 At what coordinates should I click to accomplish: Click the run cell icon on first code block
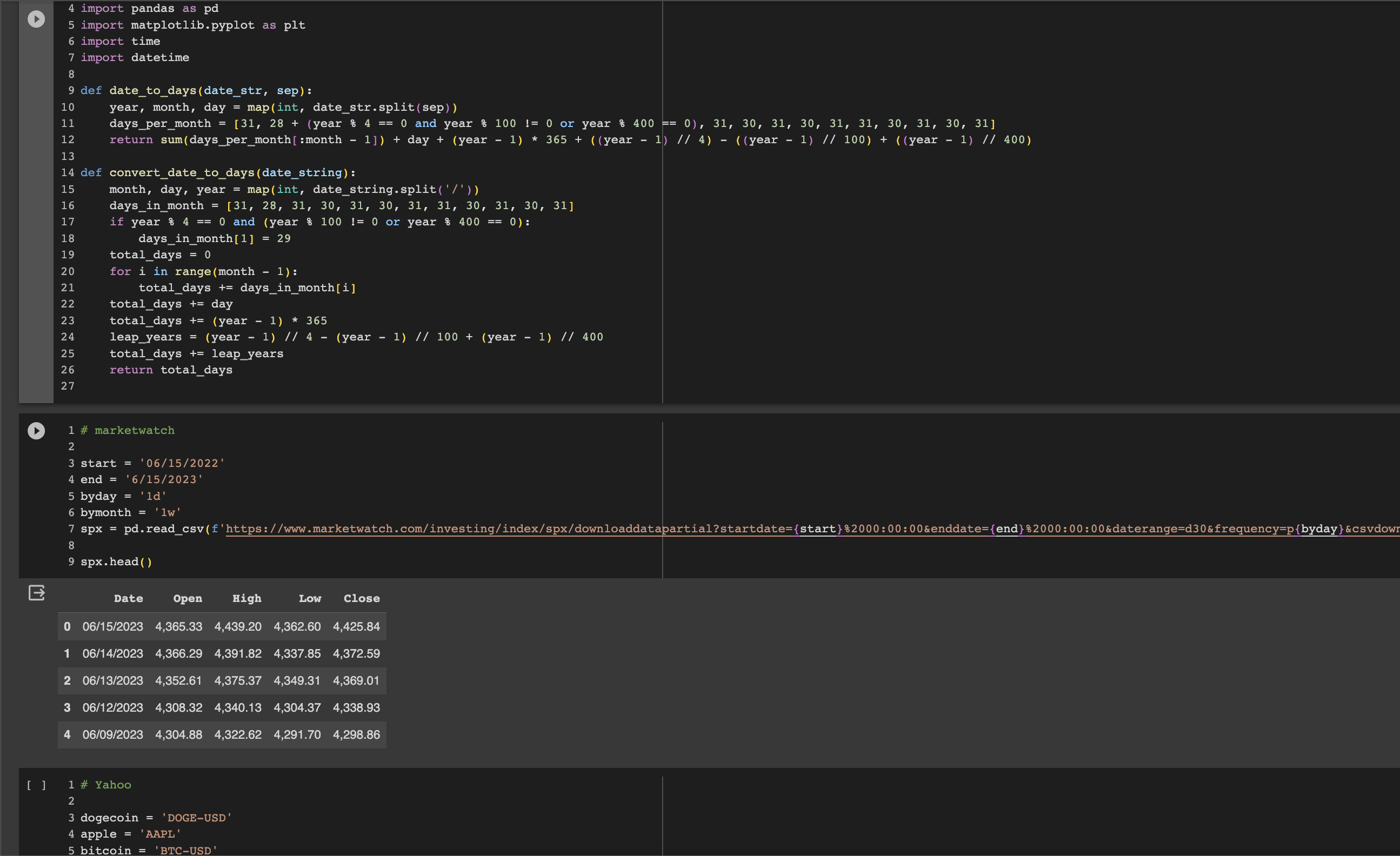pos(36,19)
